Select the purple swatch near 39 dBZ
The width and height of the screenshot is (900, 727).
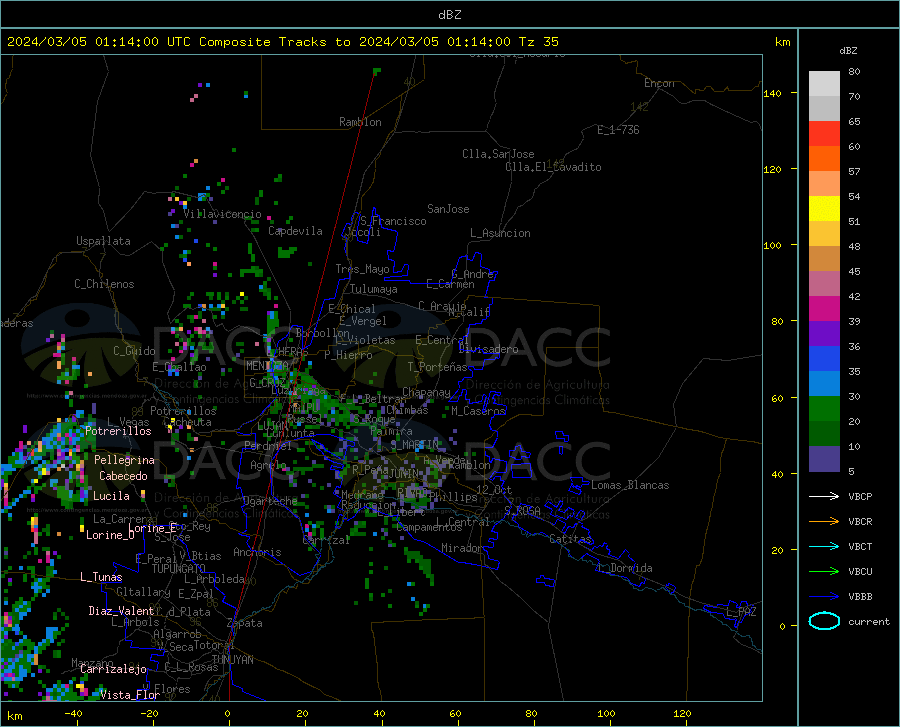[x=824, y=334]
